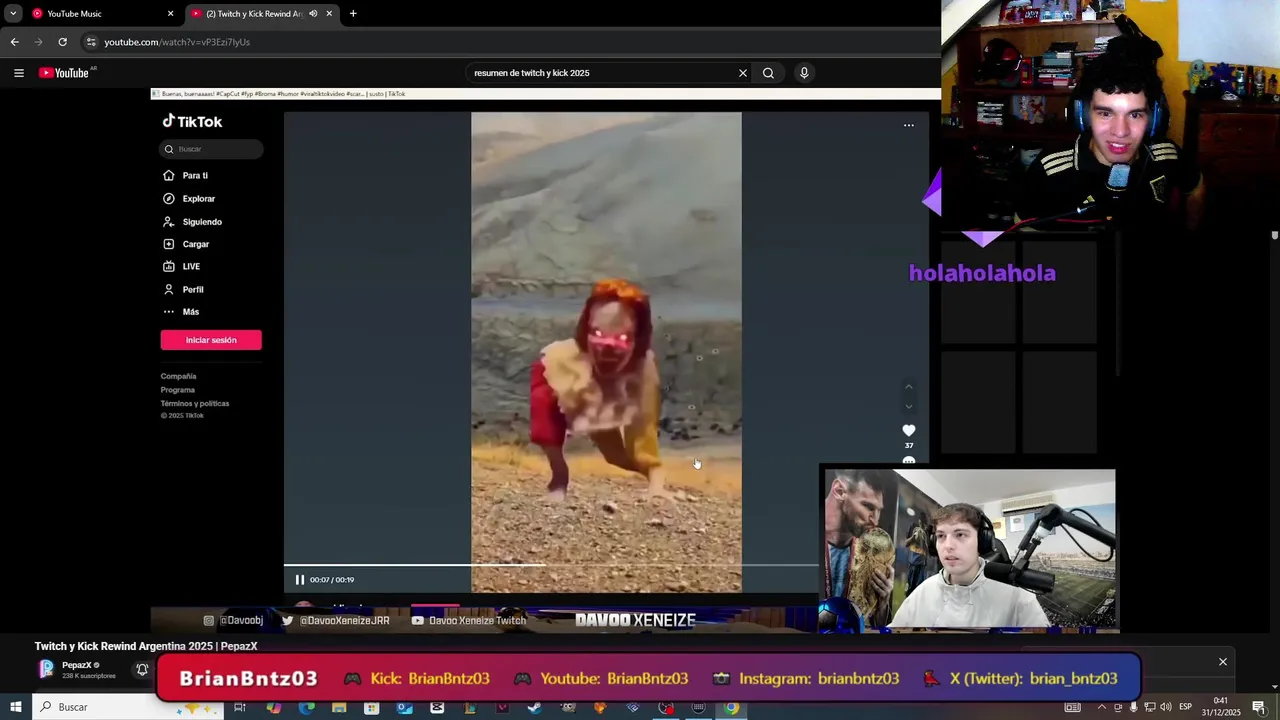Open Outlook from the taskbar

pos(404,707)
